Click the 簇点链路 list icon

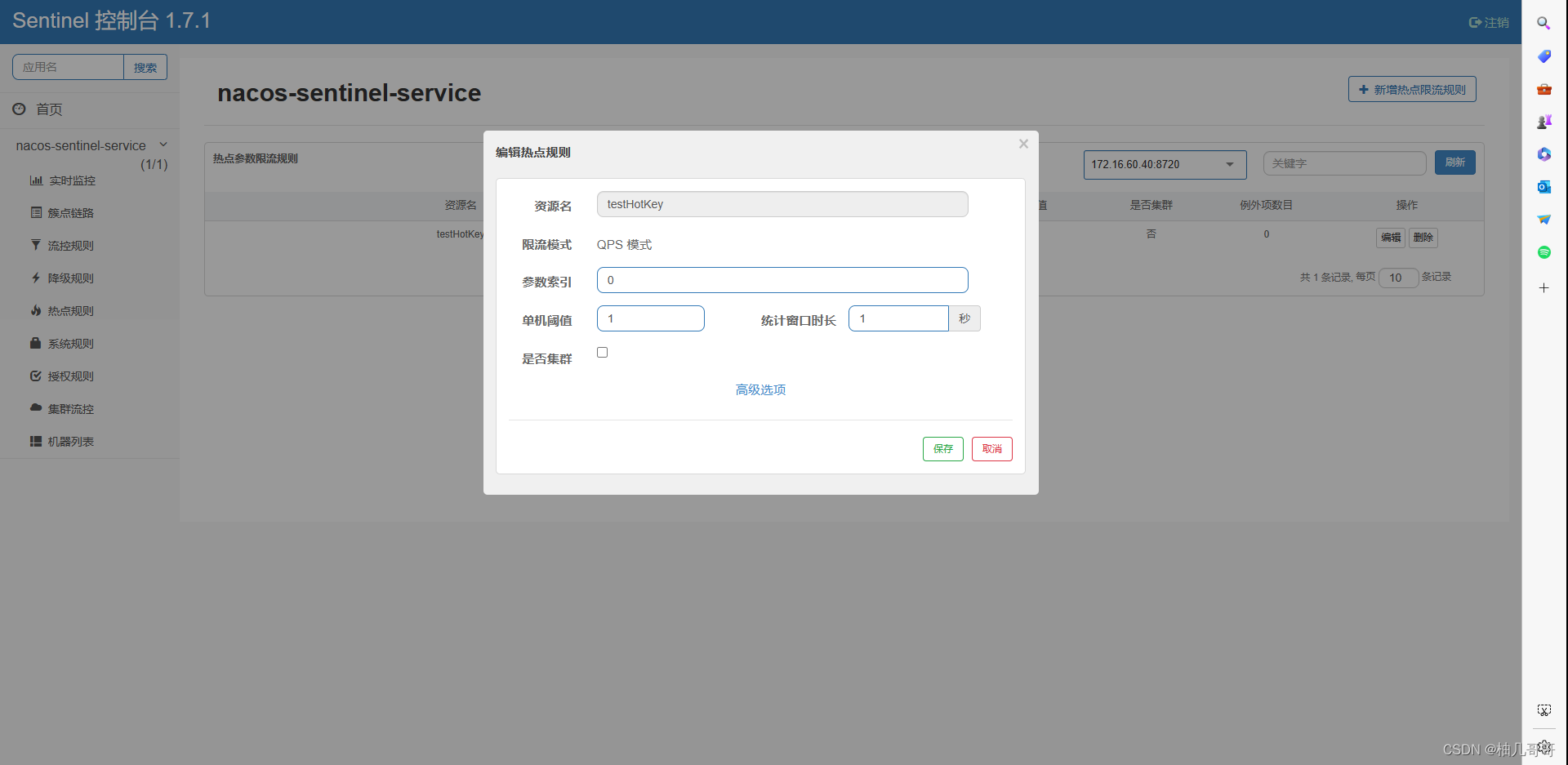coord(36,212)
